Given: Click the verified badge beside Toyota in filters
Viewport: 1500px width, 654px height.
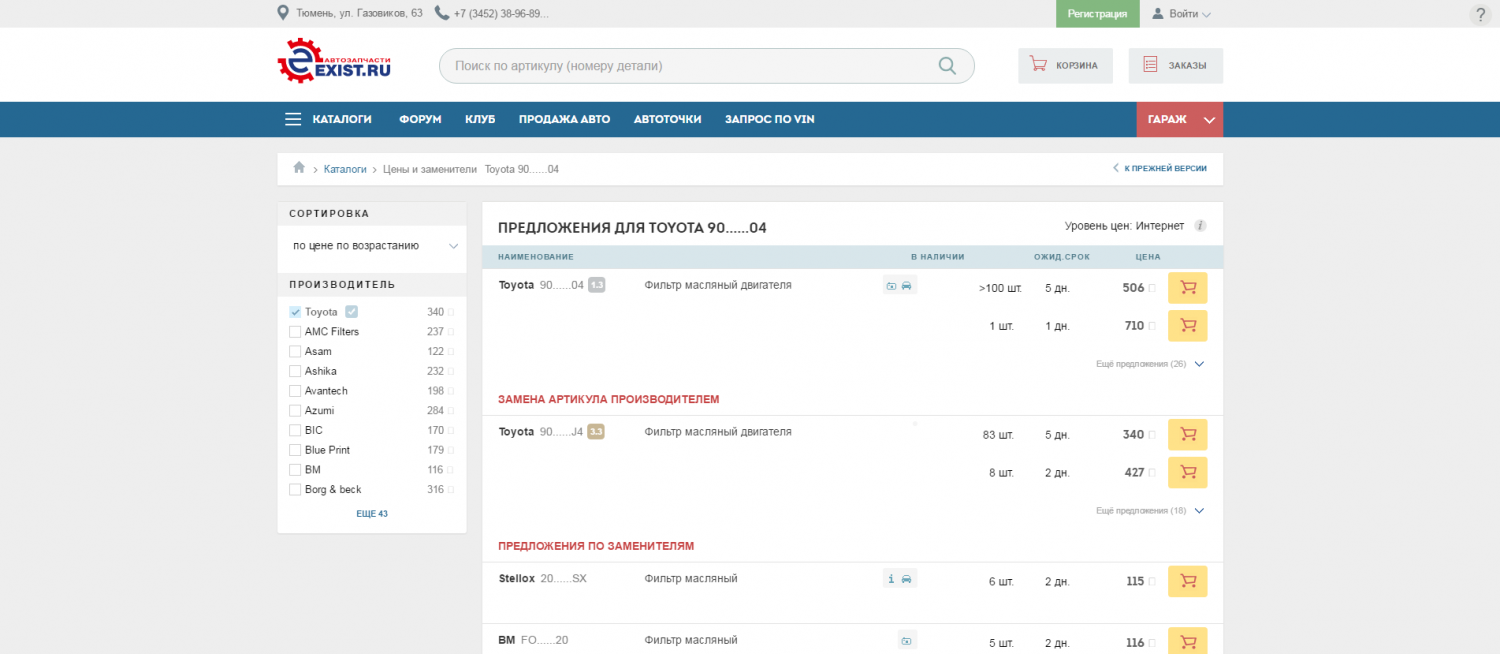Looking at the screenshot, I should tap(351, 312).
